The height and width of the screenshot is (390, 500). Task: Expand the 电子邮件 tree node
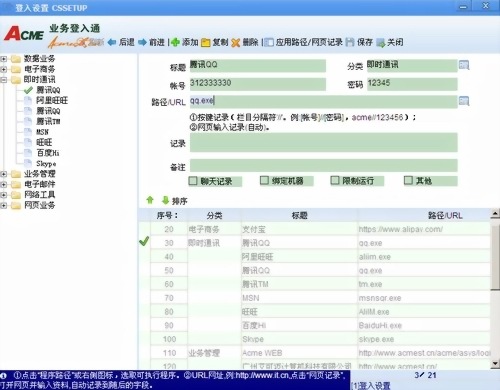pyautogui.click(x=4, y=184)
